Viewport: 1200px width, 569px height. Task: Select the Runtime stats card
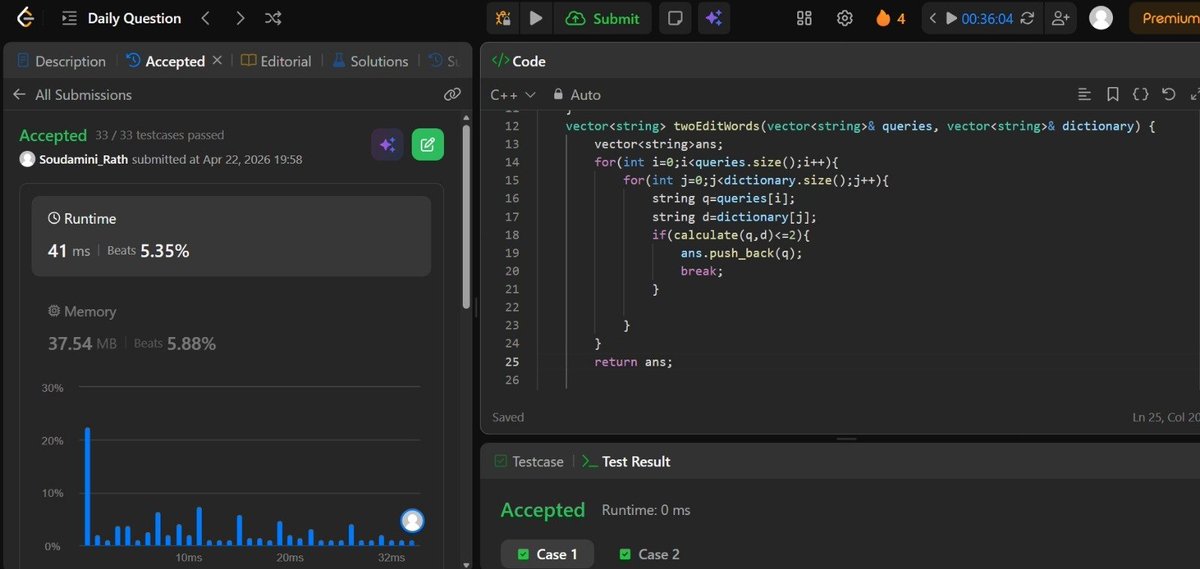click(x=231, y=236)
